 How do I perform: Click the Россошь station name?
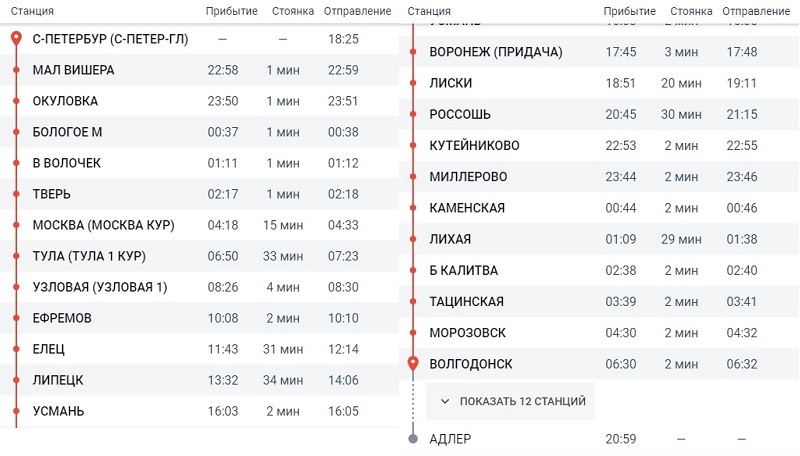pyautogui.click(x=459, y=114)
